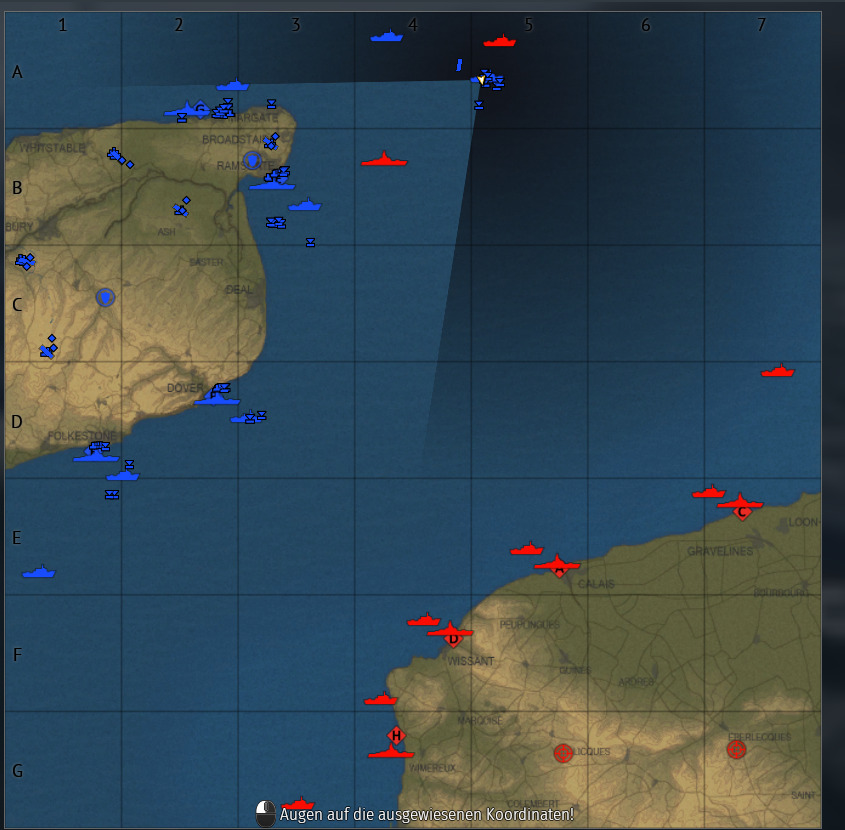845x830 pixels.
Task: Click the mouse icon beside the hint text
Action: [265, 814]
